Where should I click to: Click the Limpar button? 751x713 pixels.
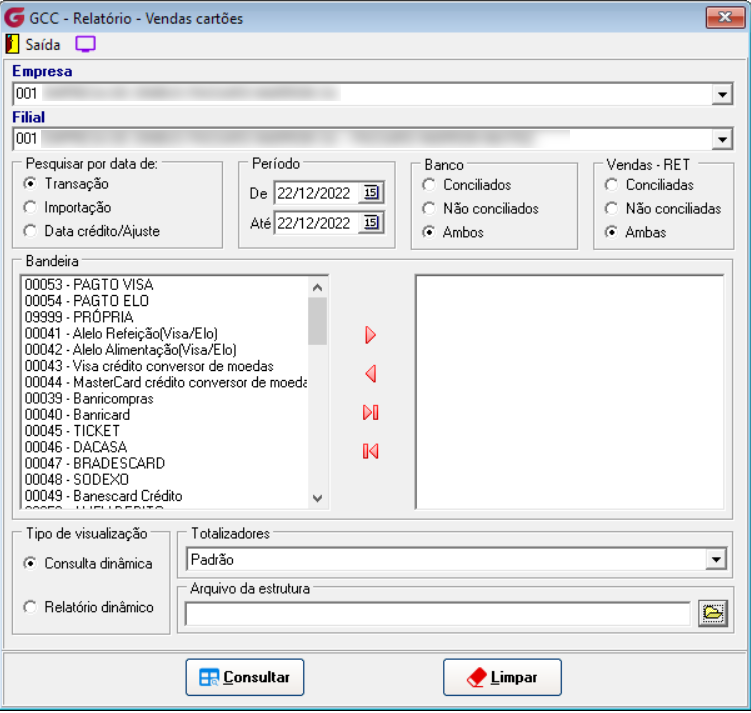click(x=502, y=677)
